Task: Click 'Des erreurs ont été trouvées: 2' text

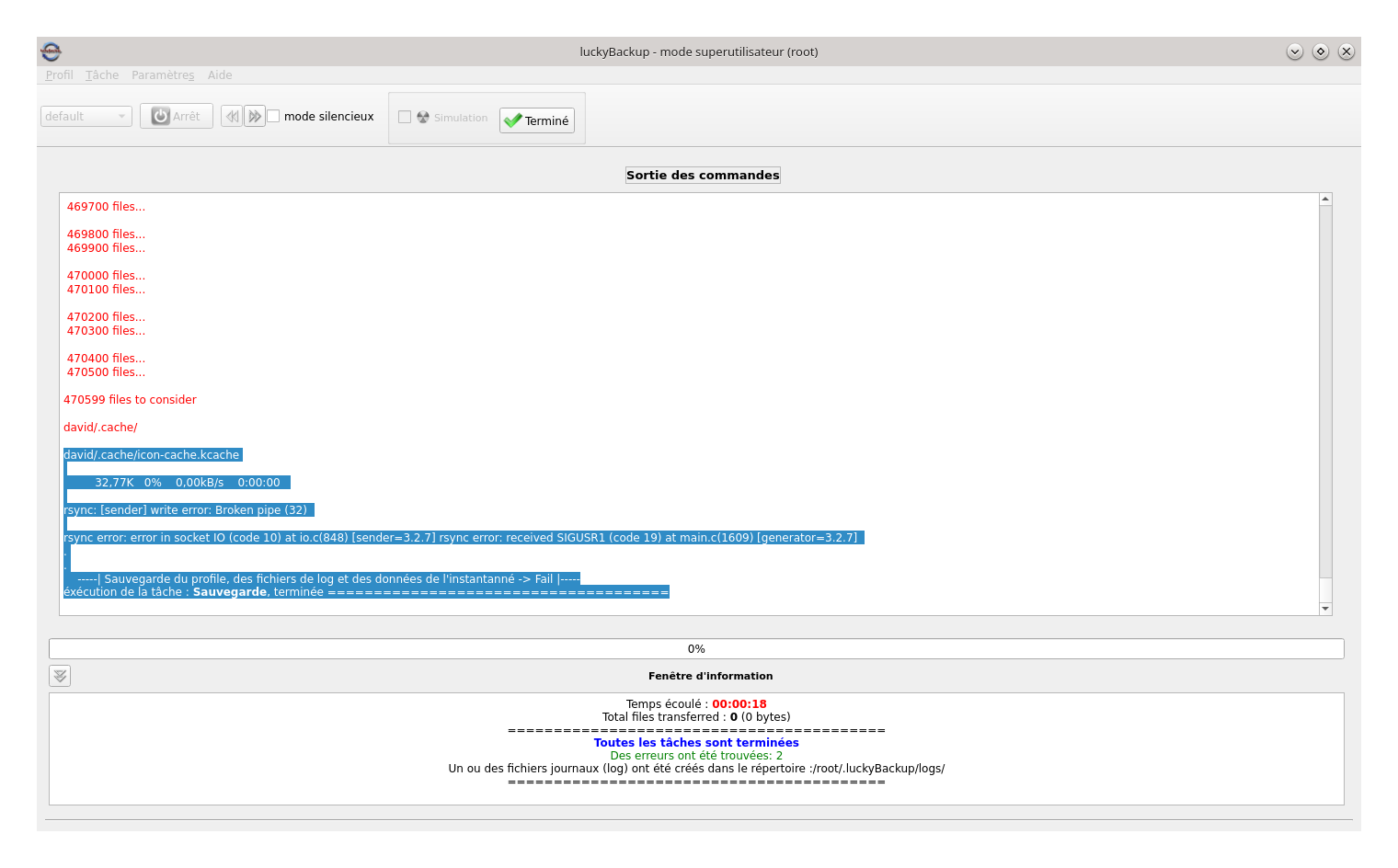Action: click(696, 756)
